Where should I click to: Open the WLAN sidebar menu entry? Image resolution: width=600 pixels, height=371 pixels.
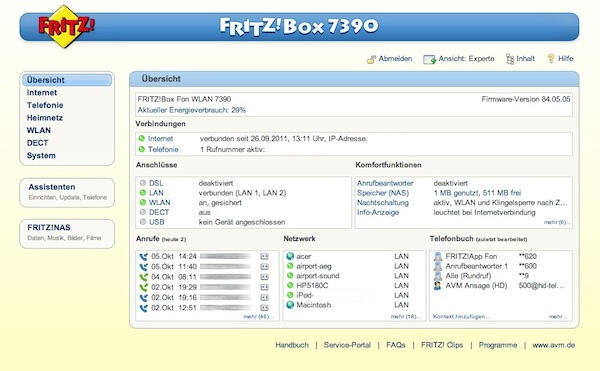[x=39, y=130]
